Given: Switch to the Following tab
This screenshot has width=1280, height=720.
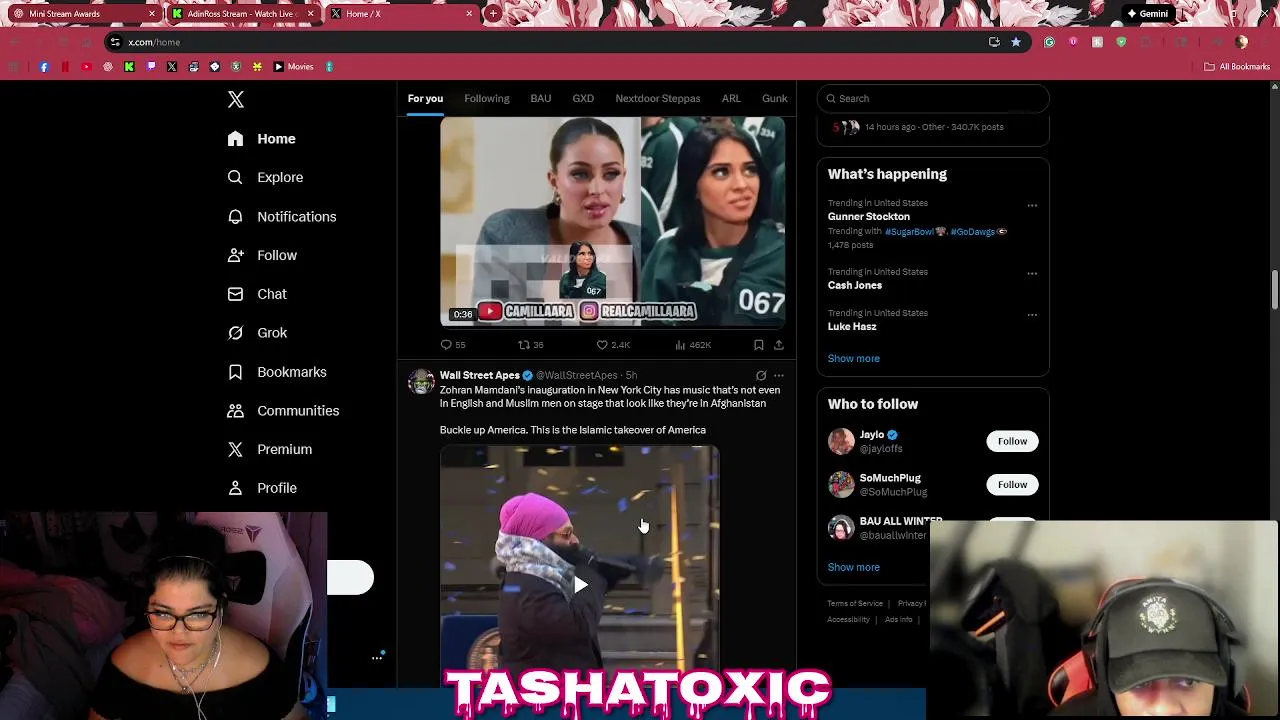Looking at the screenshot, I should 487,98.
